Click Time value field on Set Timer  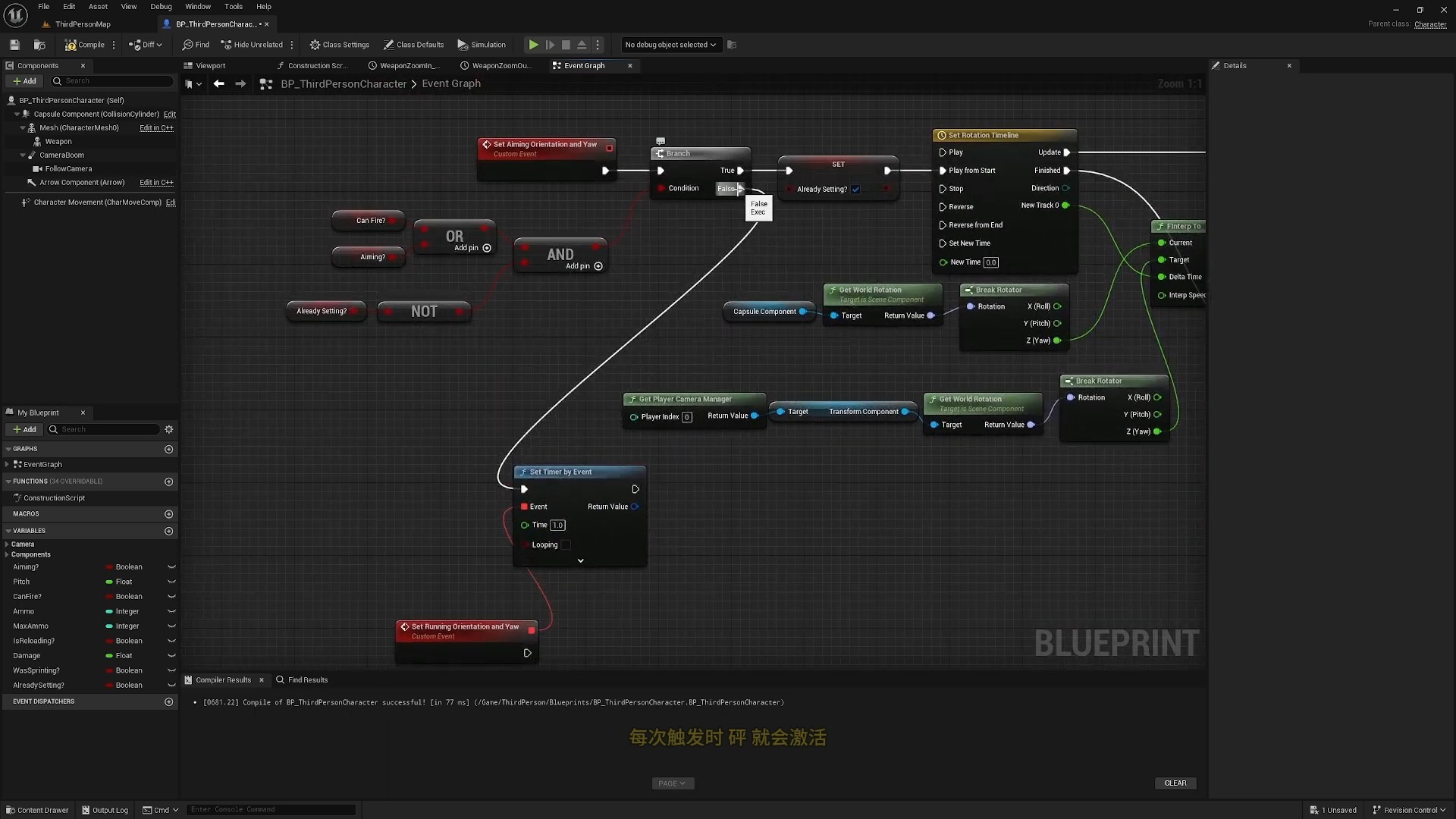557,526
